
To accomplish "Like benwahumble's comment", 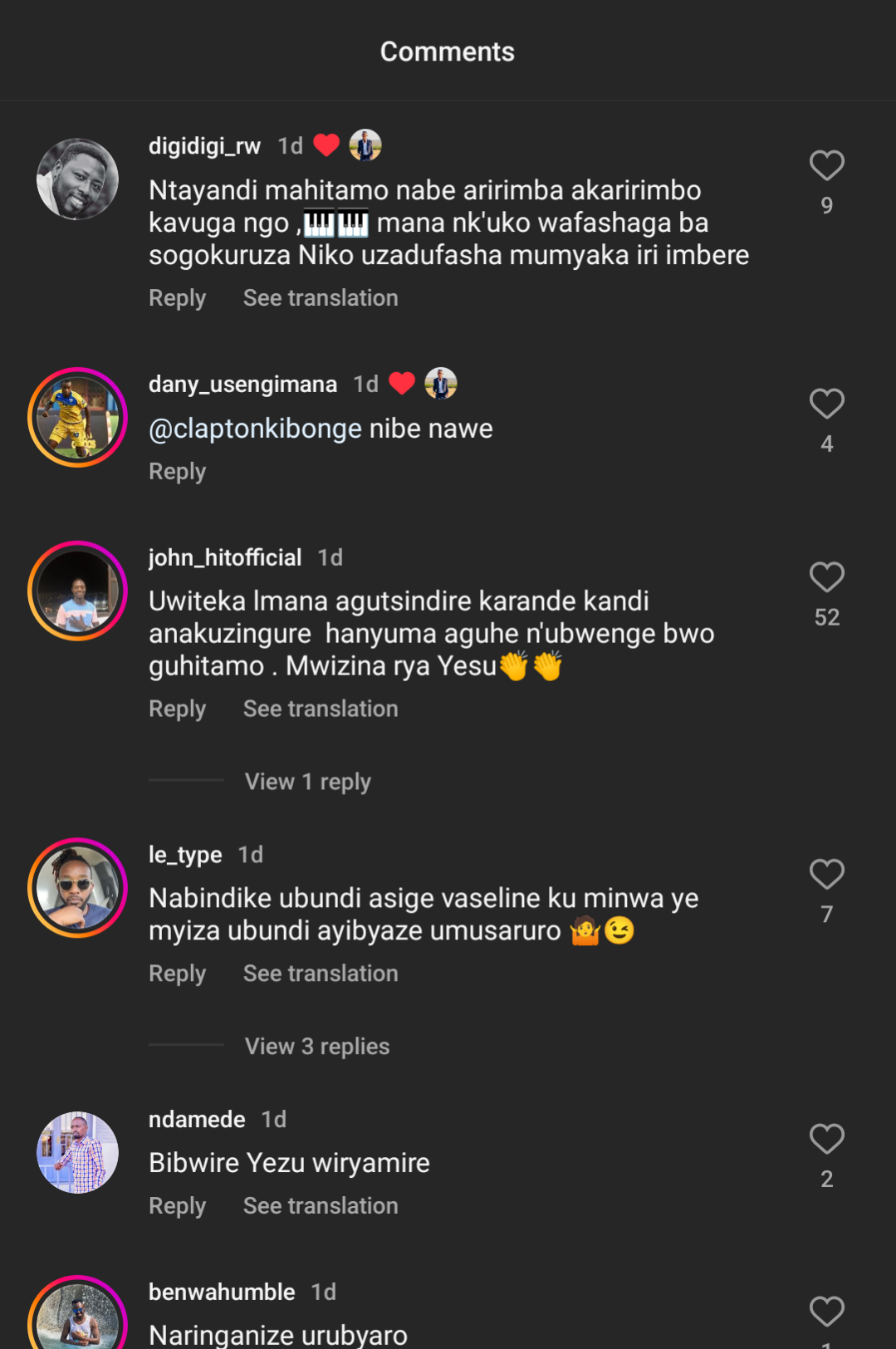I will tap(826, 1312).
